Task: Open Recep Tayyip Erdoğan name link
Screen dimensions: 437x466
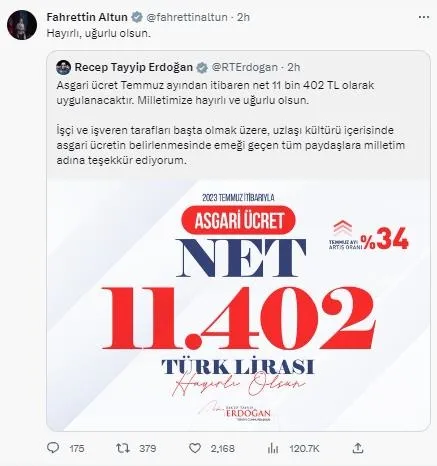Action: coord(134,67)
